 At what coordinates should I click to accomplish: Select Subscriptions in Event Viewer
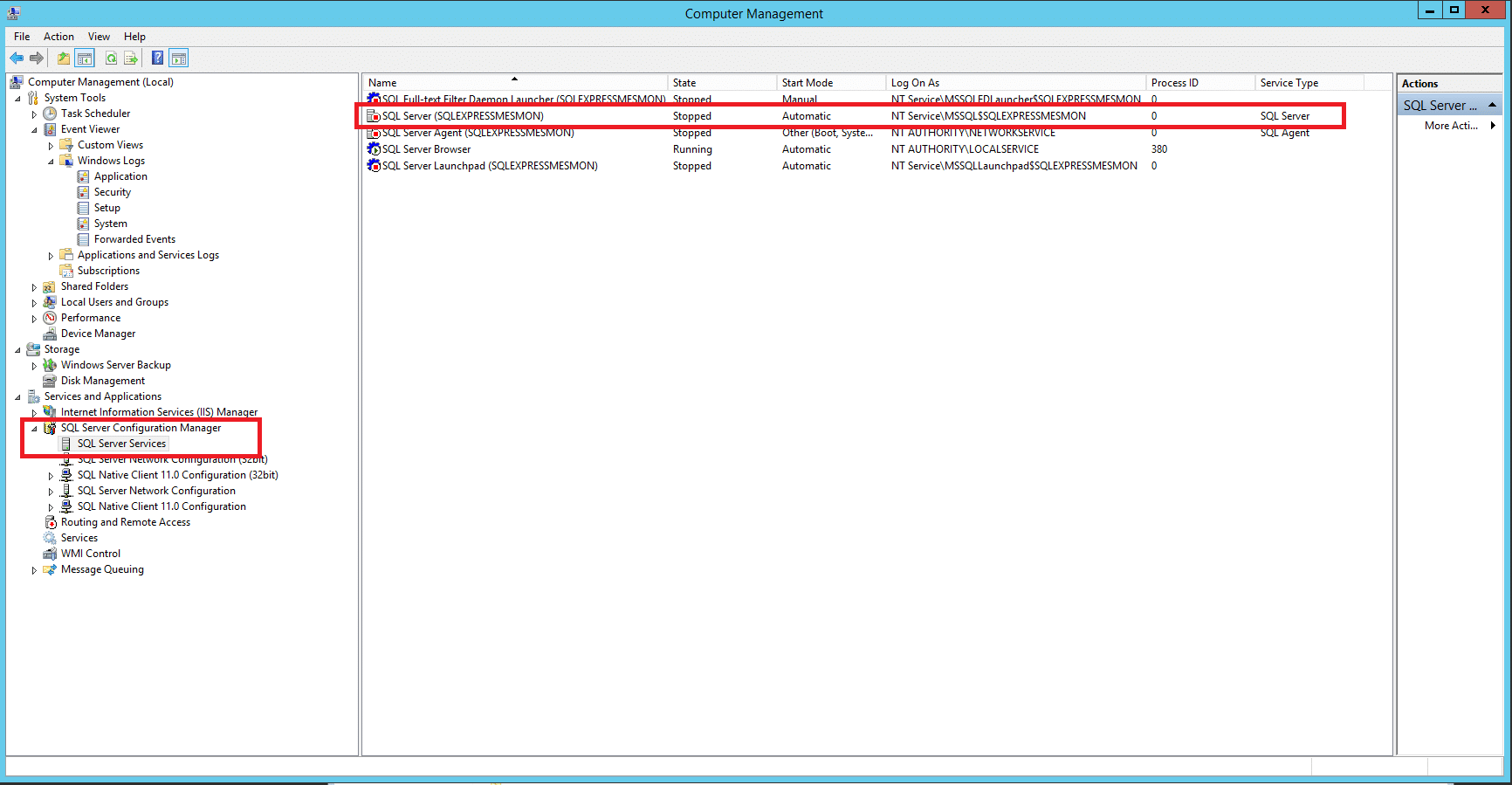pos(108,271)
